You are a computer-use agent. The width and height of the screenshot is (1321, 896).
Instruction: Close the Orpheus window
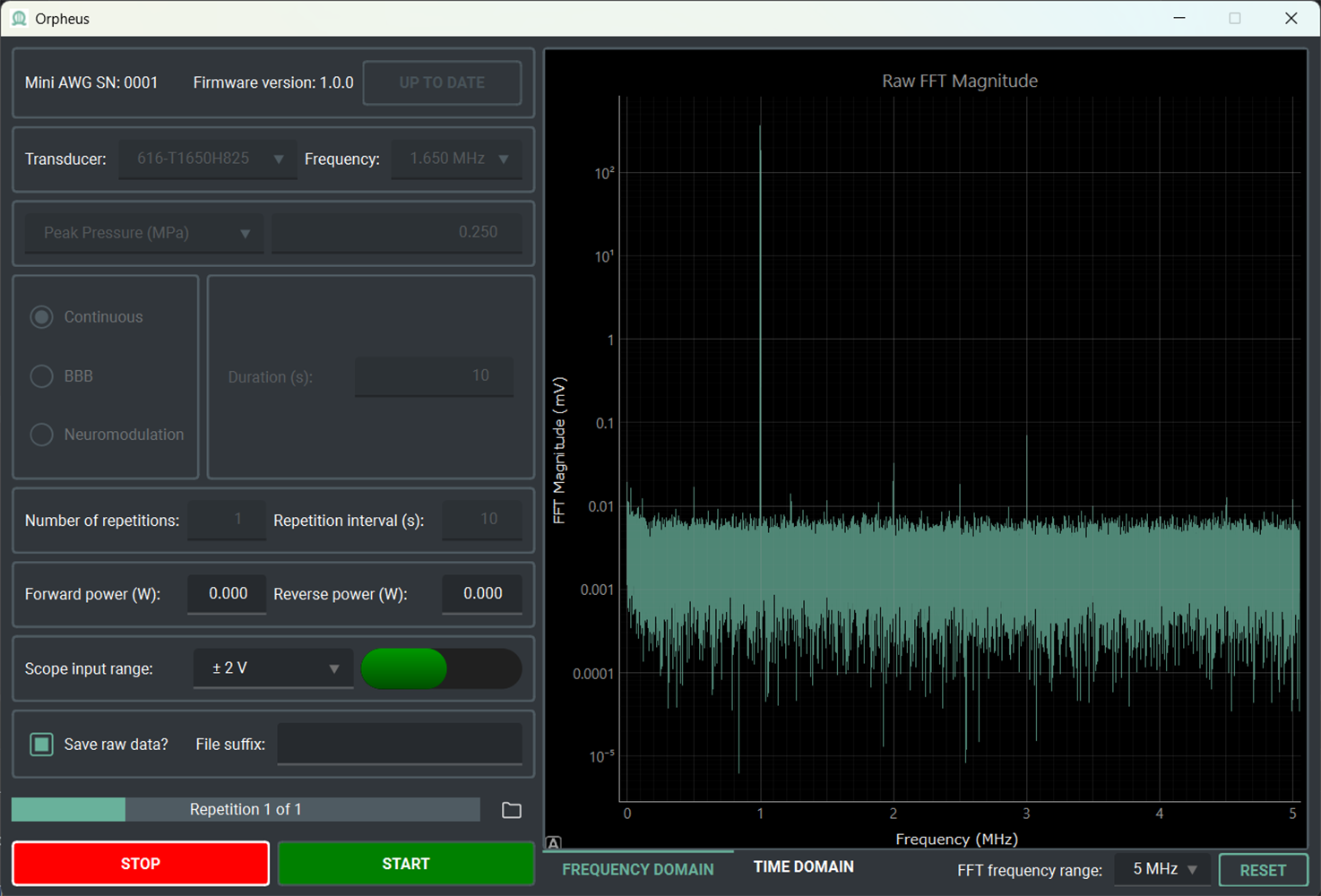1291,18
